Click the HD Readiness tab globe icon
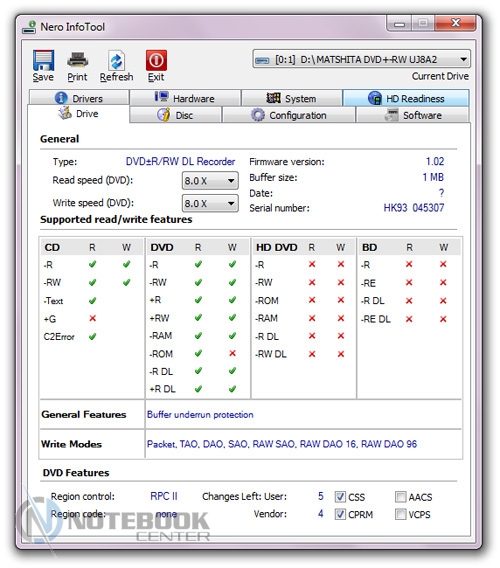The image size is (500, 568). [375, 98]
